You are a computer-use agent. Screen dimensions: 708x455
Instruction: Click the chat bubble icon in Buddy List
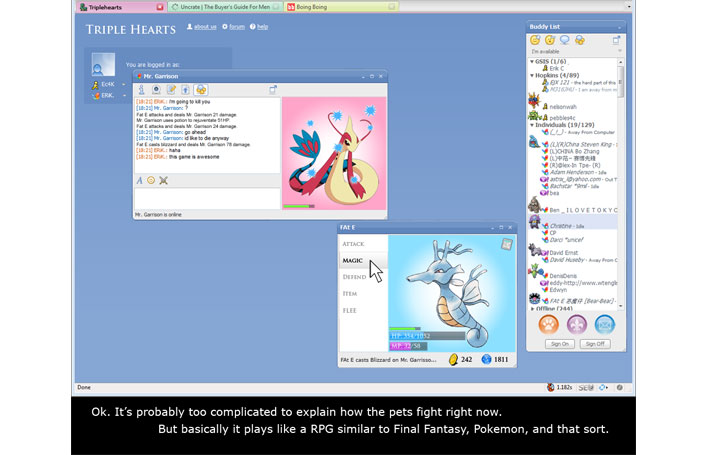(x=565, y=40)
